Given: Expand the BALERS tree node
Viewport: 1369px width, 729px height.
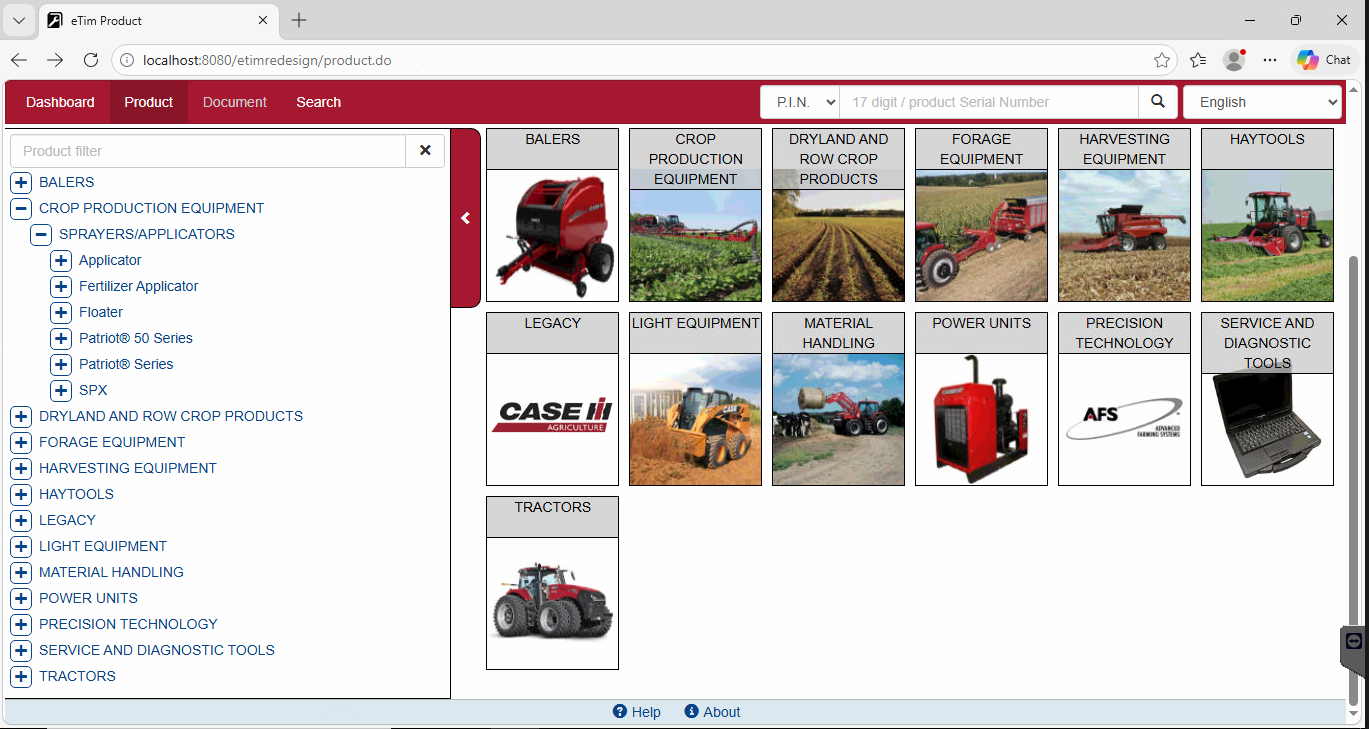Looking at the screenshot, I should click(21, 183).
